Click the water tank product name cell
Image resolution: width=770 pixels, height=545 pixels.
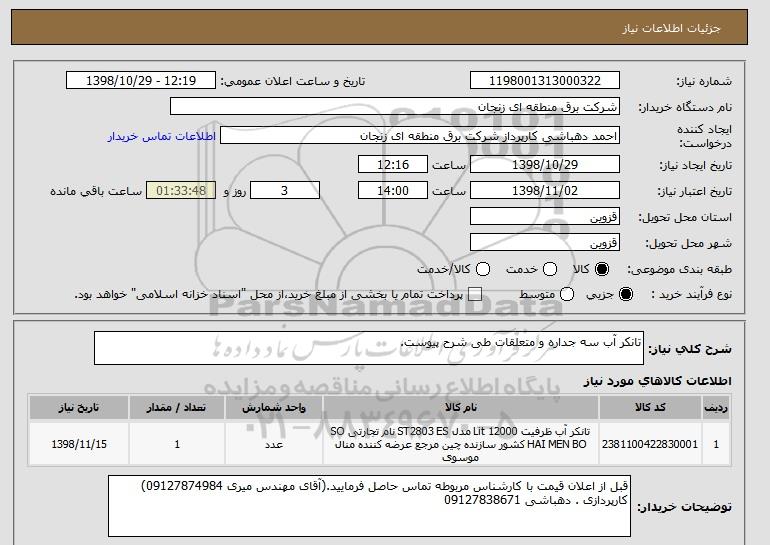click(x=461, y=444)
